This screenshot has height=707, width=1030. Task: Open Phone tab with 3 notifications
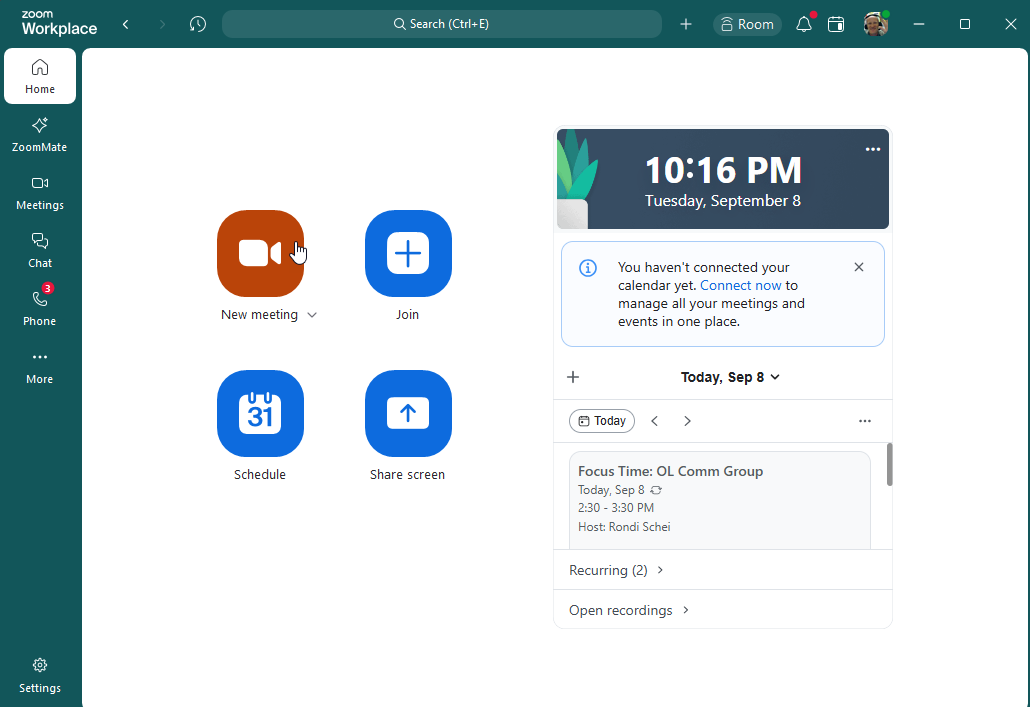tap(40, 308)
